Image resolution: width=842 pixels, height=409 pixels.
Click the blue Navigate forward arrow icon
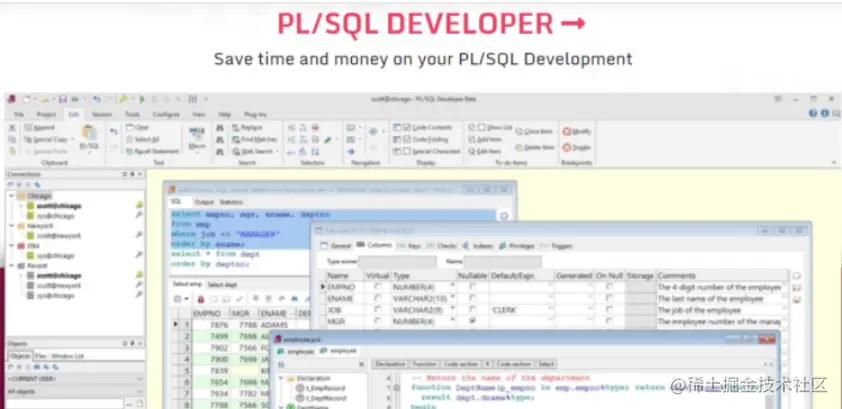(x=351, y=152)
